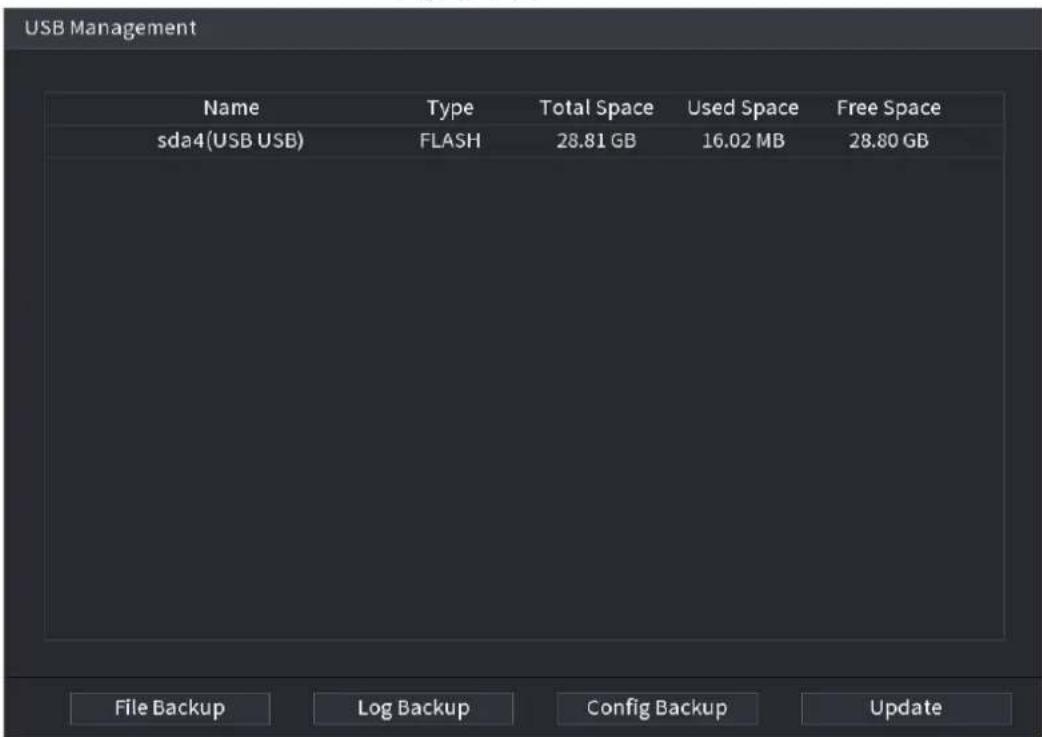Click the 16.02 MB used space value

tap(743, 141)
